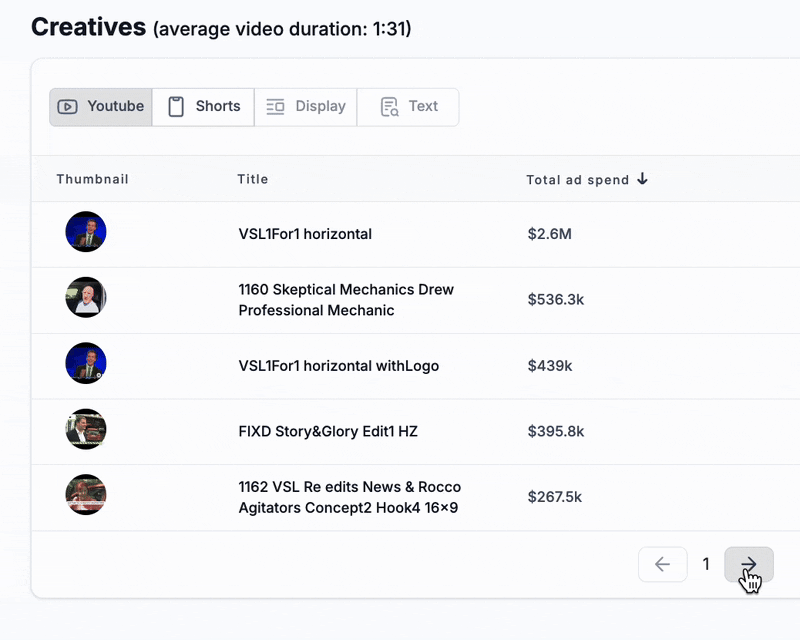Open the thumbnail for VSL1For1 horizontal
The image size is (800, 640).
(86, 232)
